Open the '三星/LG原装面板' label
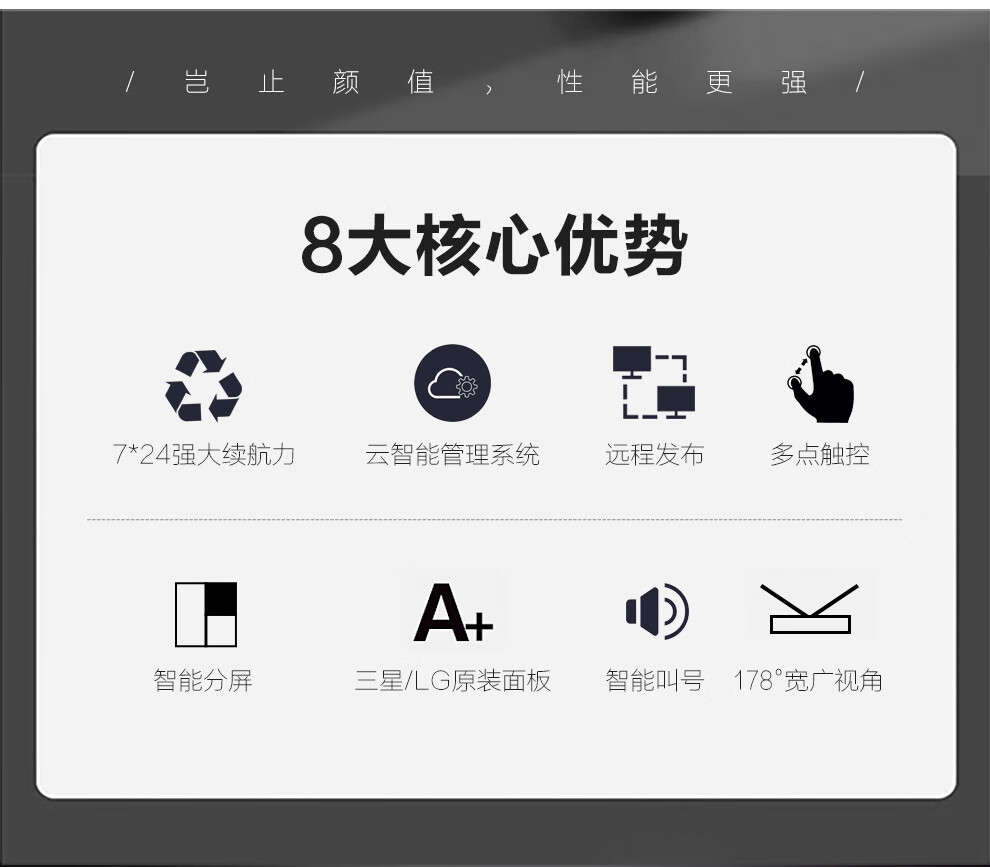The image size is (990, 867). (x=453, y=682)
